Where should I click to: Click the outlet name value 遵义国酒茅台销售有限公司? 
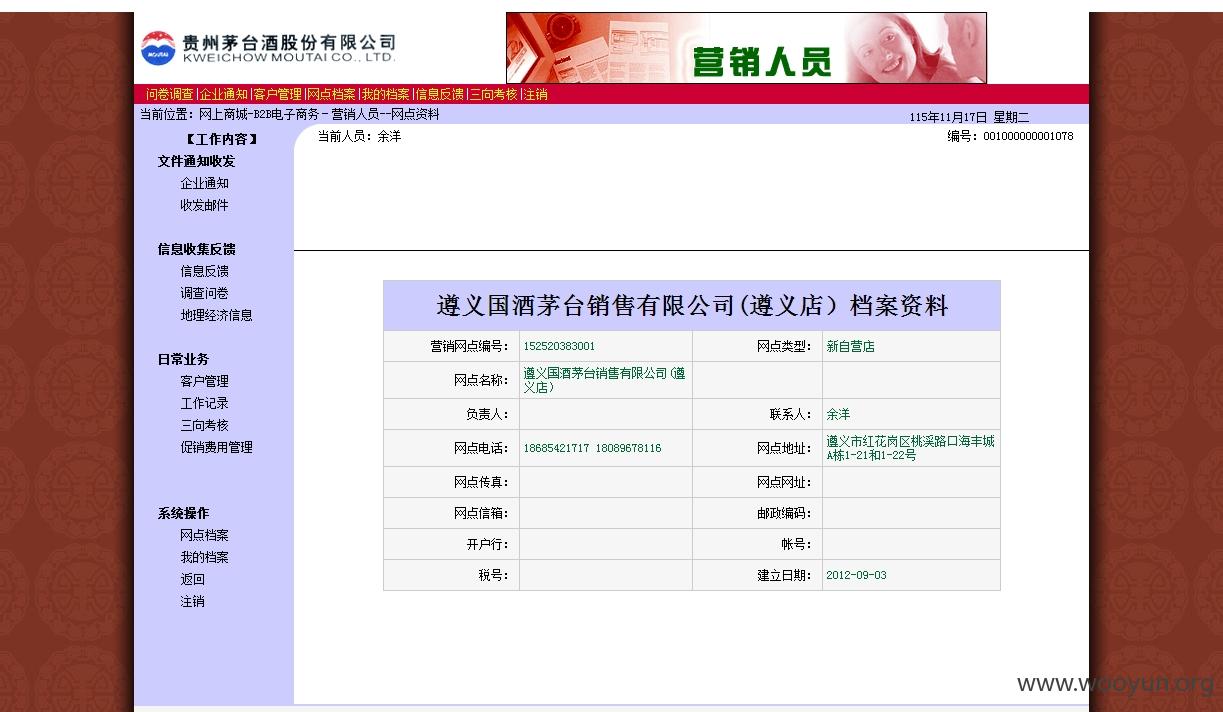(x=605, y=380)
